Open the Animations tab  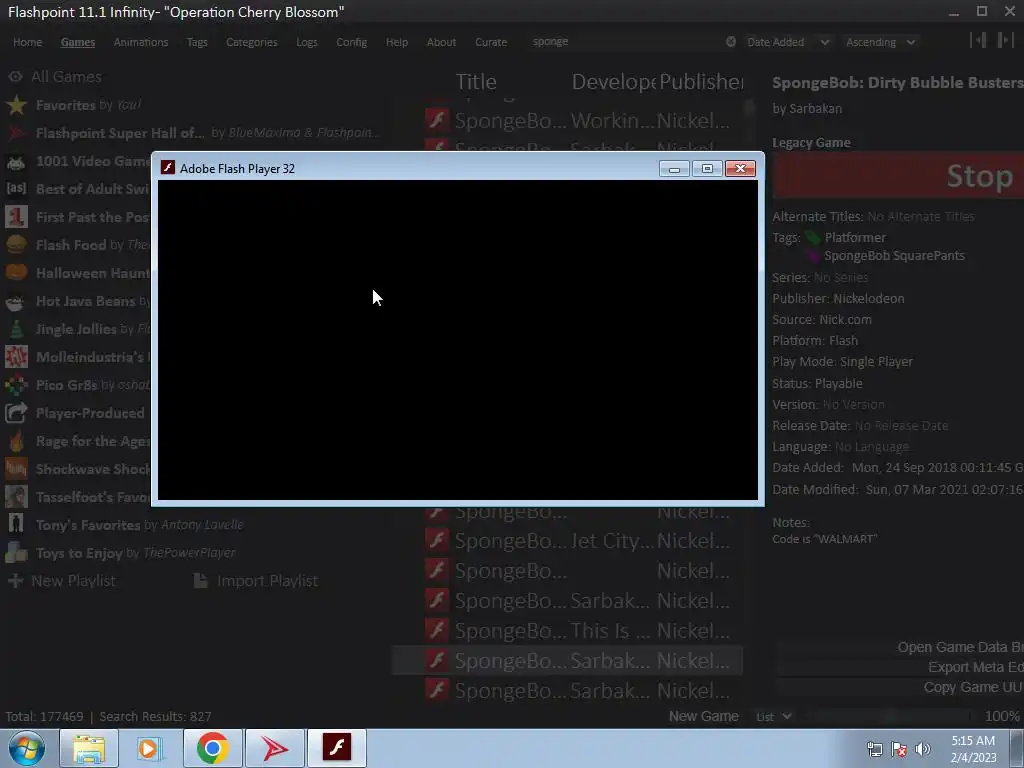coord(140,42)
